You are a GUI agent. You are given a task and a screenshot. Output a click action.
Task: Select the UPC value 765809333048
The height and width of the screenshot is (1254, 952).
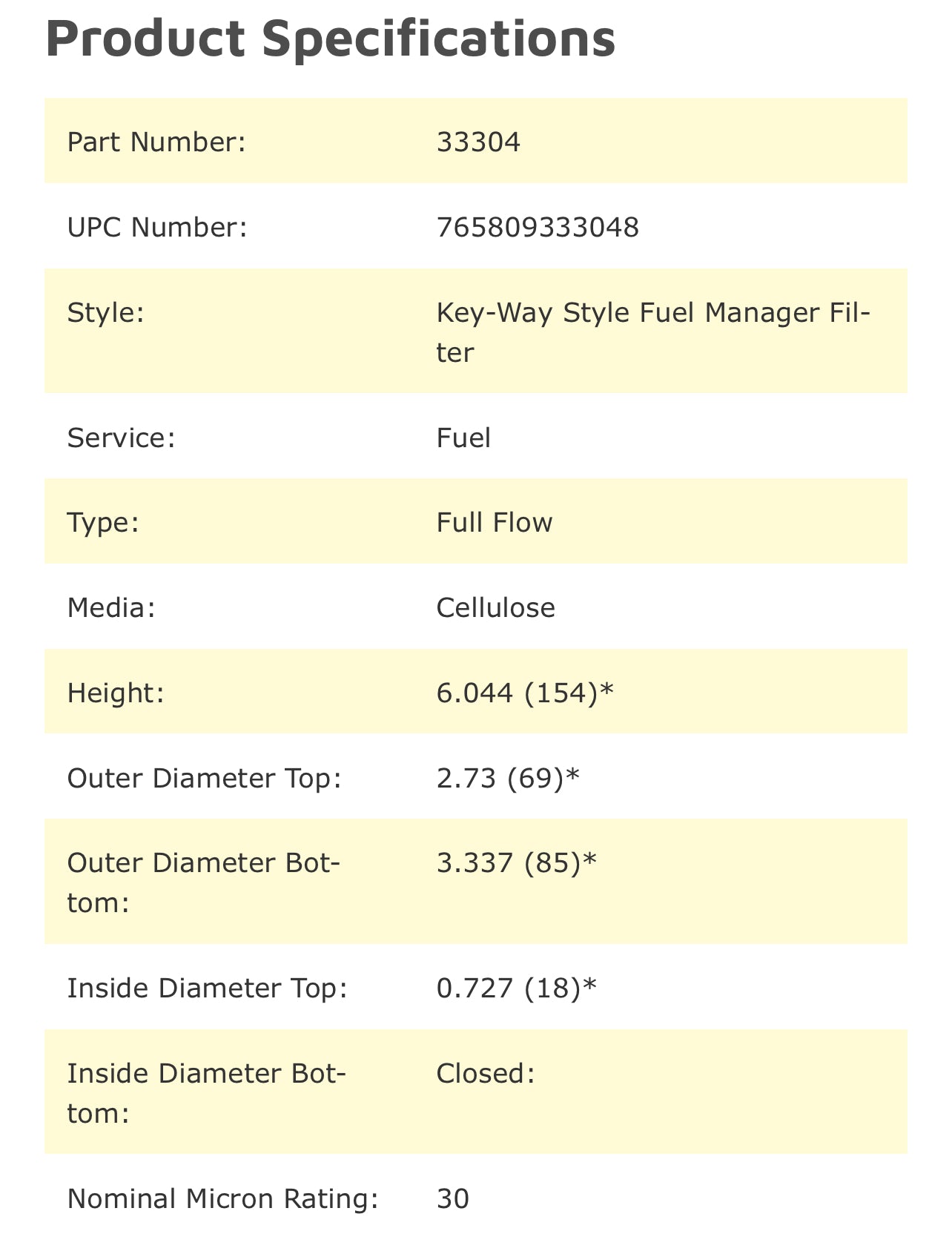[x=538, y=227]
